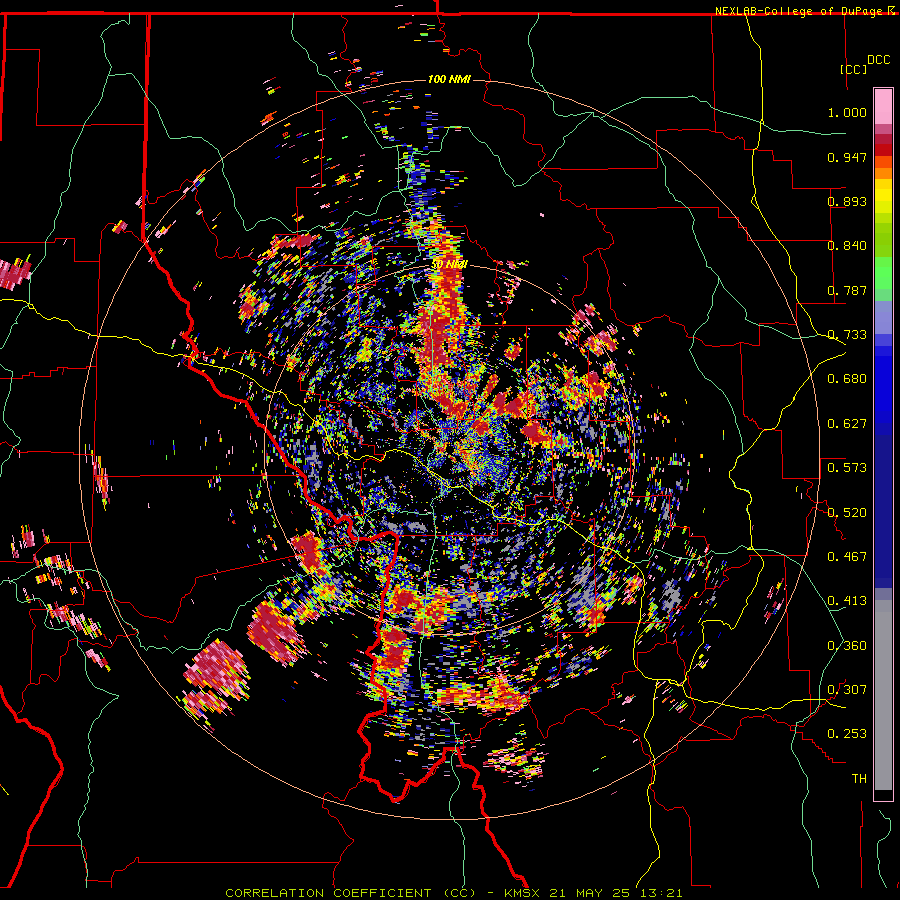
Task: Click the 0.627 legend value
Action: click(x=847, y=424)
